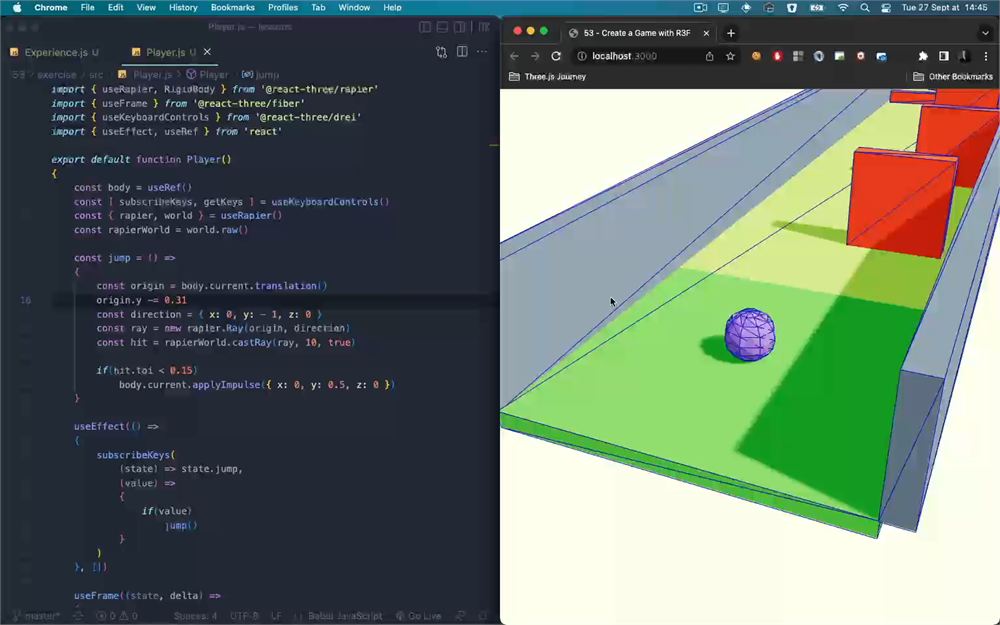Viewport: 1000px width, 625px height.
Task: Click the red shield extension icon
Action: (777, 56)
